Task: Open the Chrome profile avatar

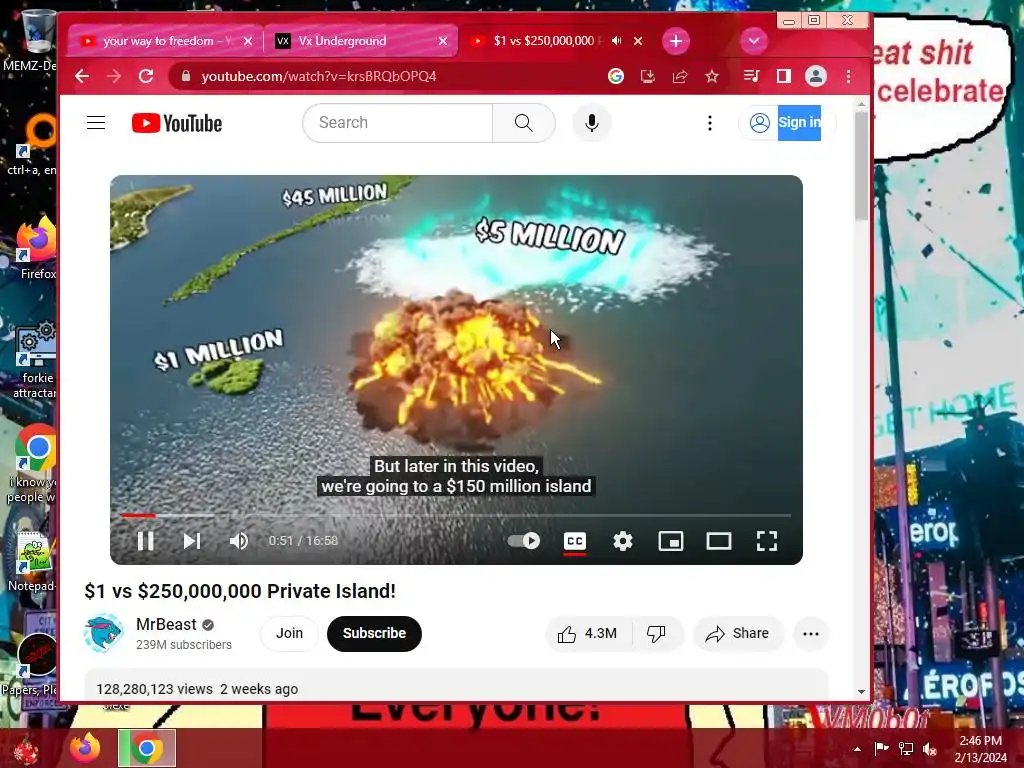Action: point(816,76)
